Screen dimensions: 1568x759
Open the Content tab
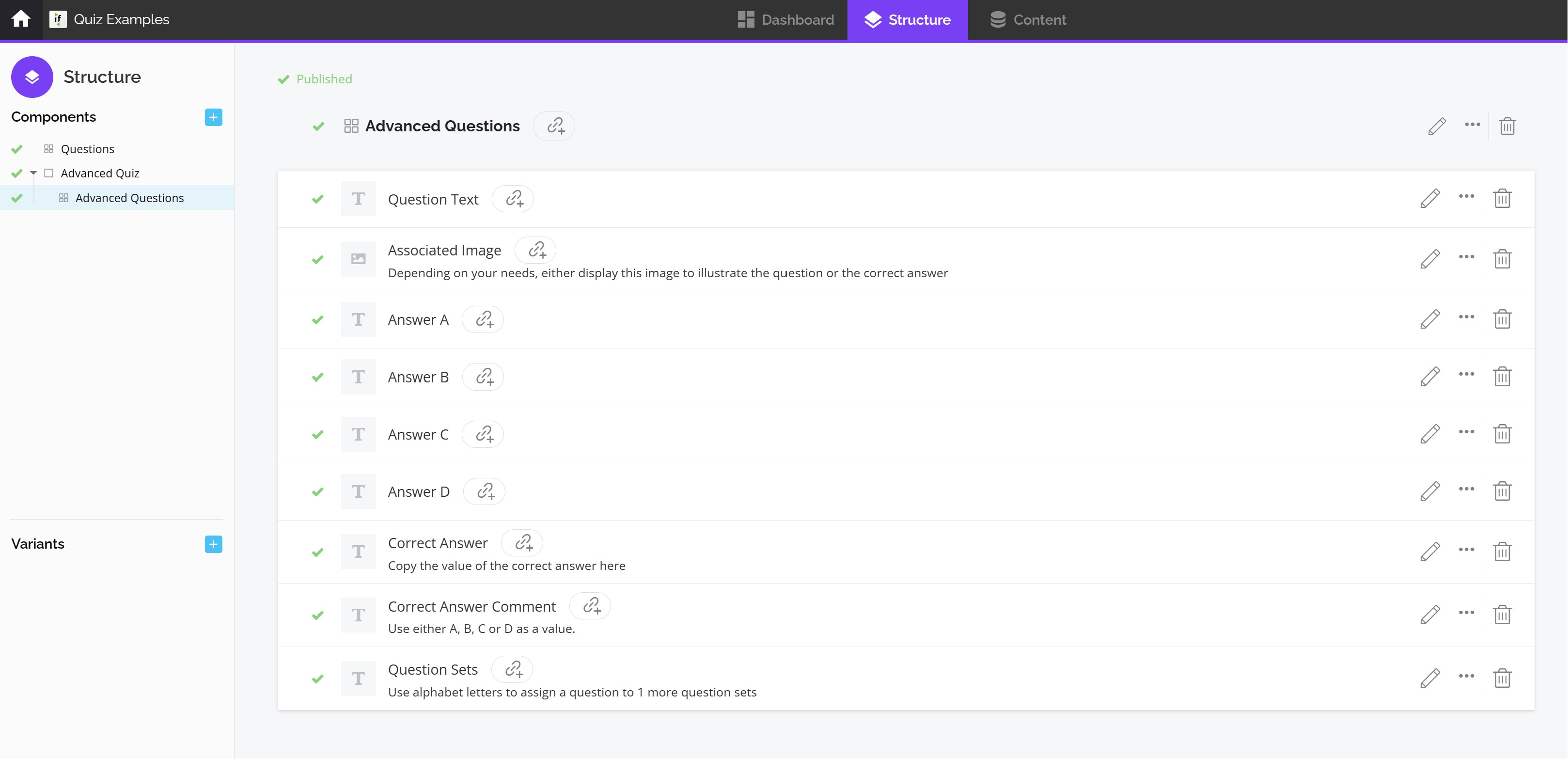1028,19
